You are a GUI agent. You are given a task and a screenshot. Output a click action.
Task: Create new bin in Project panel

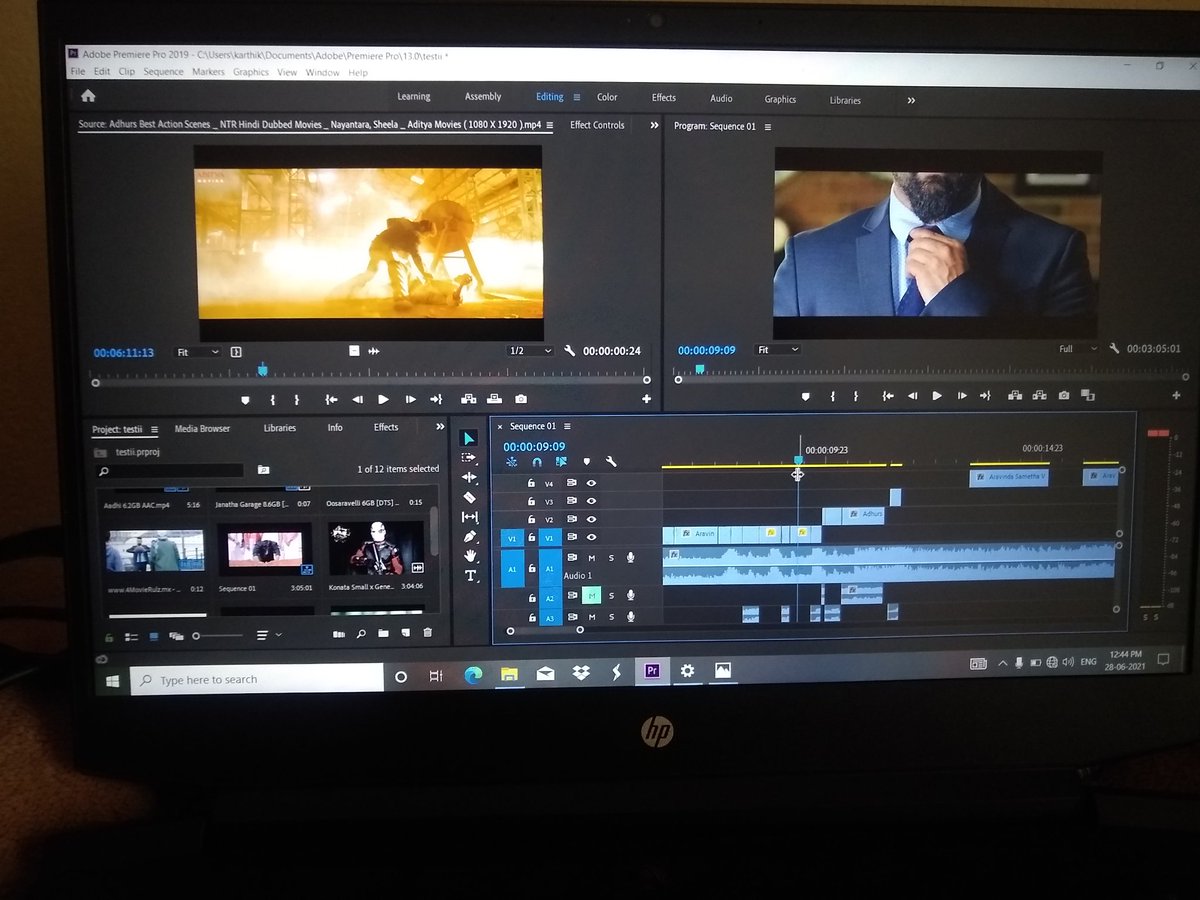tap(383, 633)
